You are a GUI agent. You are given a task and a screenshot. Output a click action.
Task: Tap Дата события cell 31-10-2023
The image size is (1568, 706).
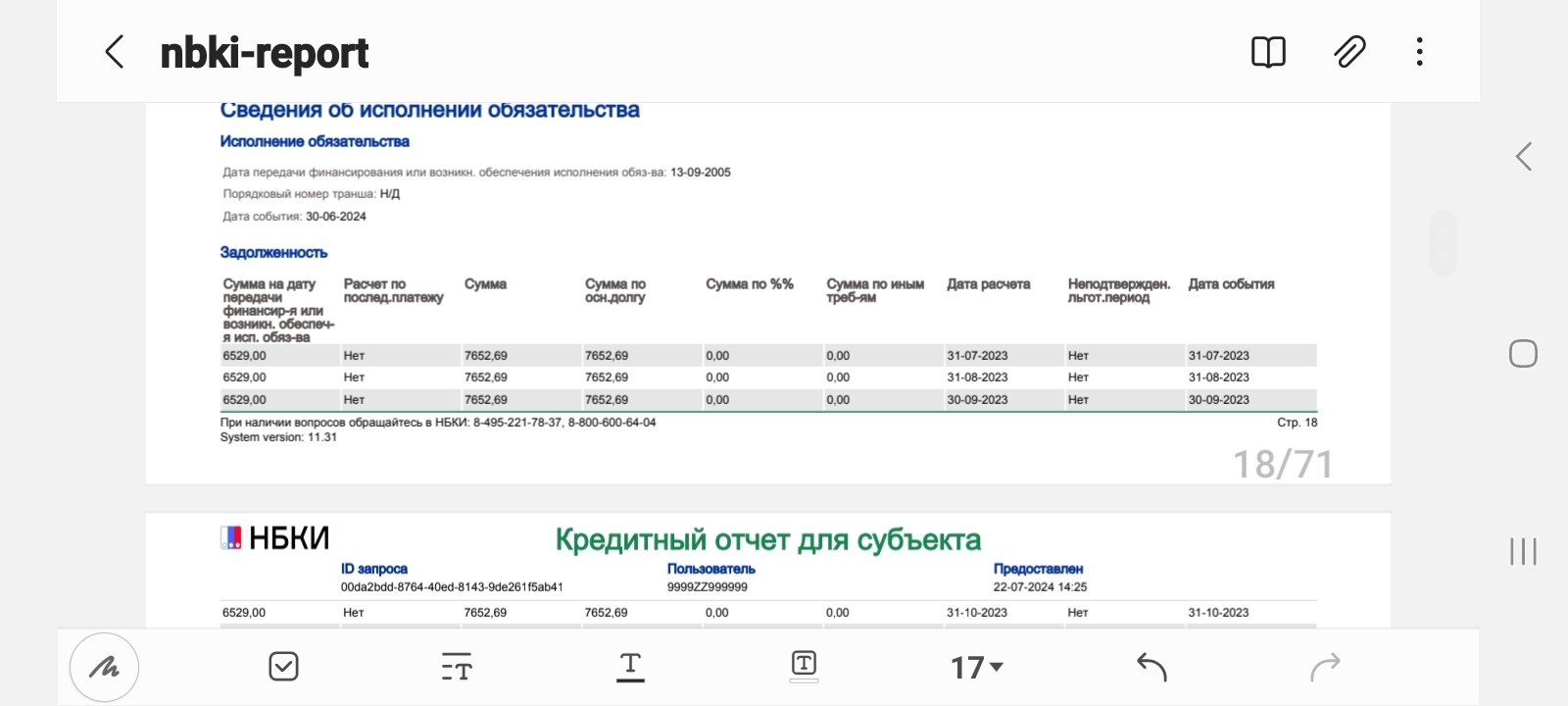point(1218,613)
